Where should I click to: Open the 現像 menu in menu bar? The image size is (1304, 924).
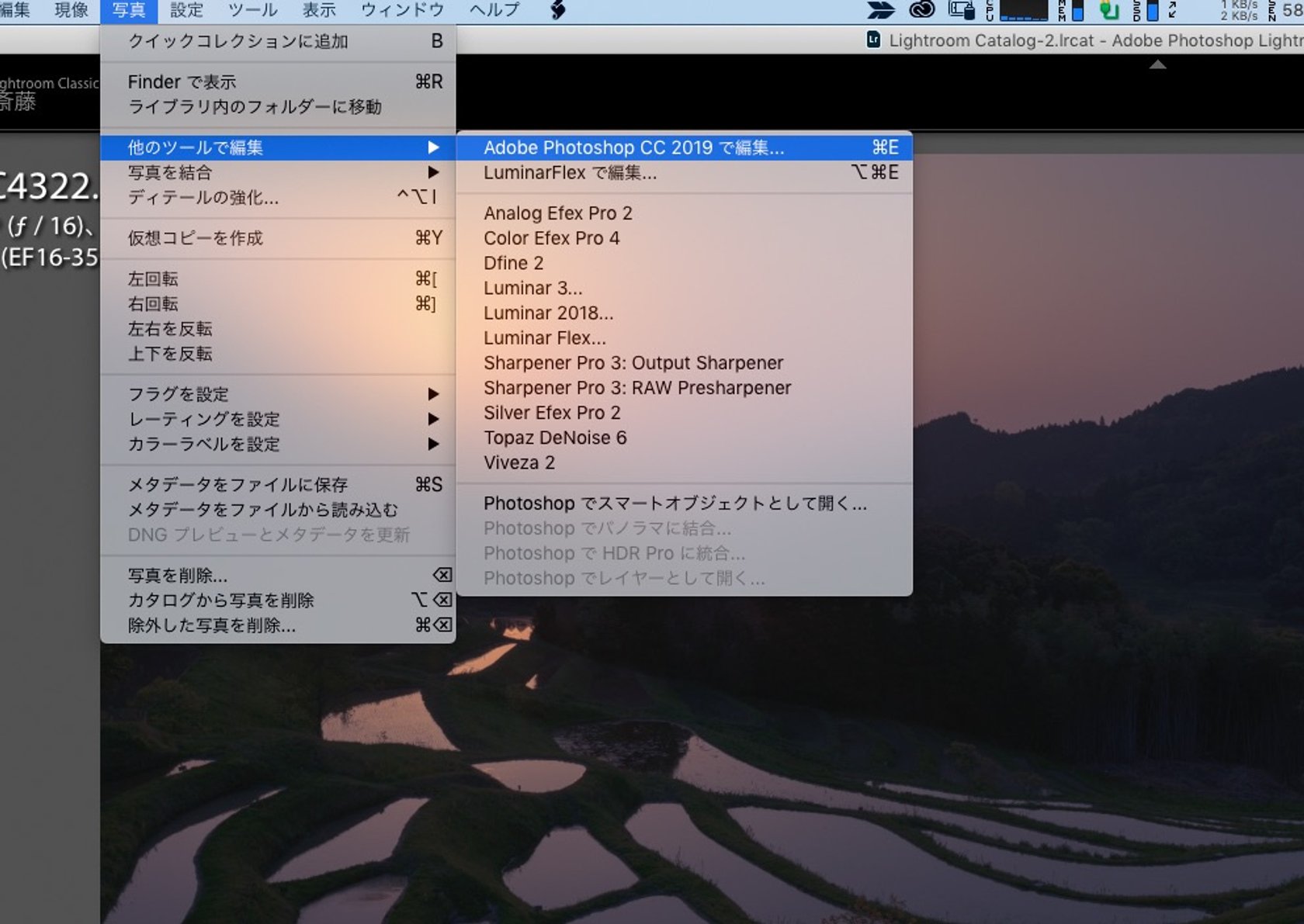click(71, 11)
